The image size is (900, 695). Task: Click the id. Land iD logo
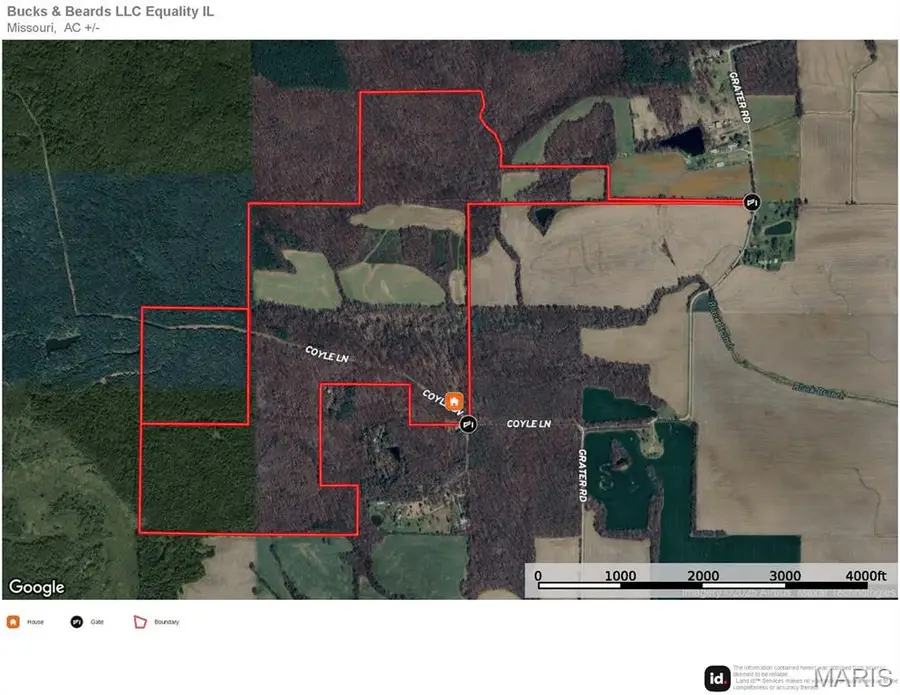(716, 677)
